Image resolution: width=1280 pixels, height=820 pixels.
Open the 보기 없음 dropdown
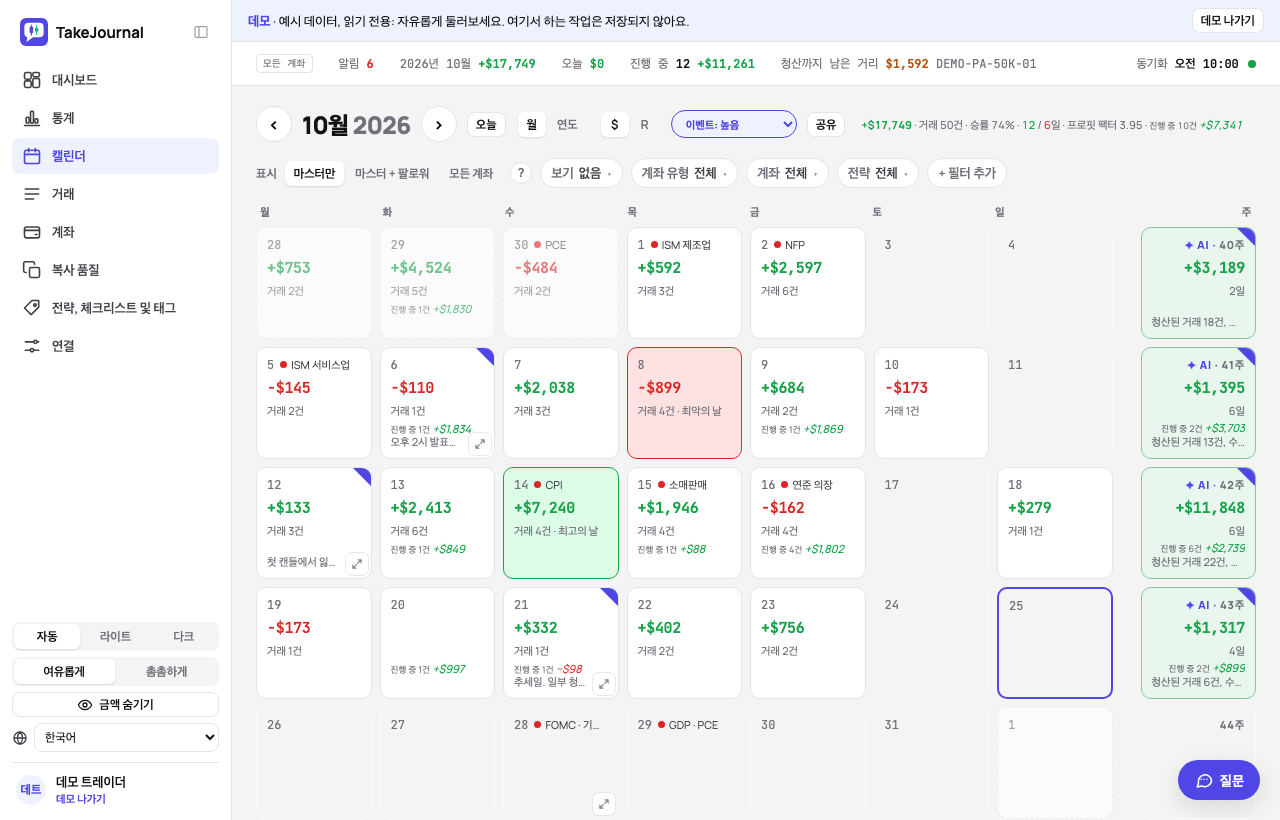(581, 173)
